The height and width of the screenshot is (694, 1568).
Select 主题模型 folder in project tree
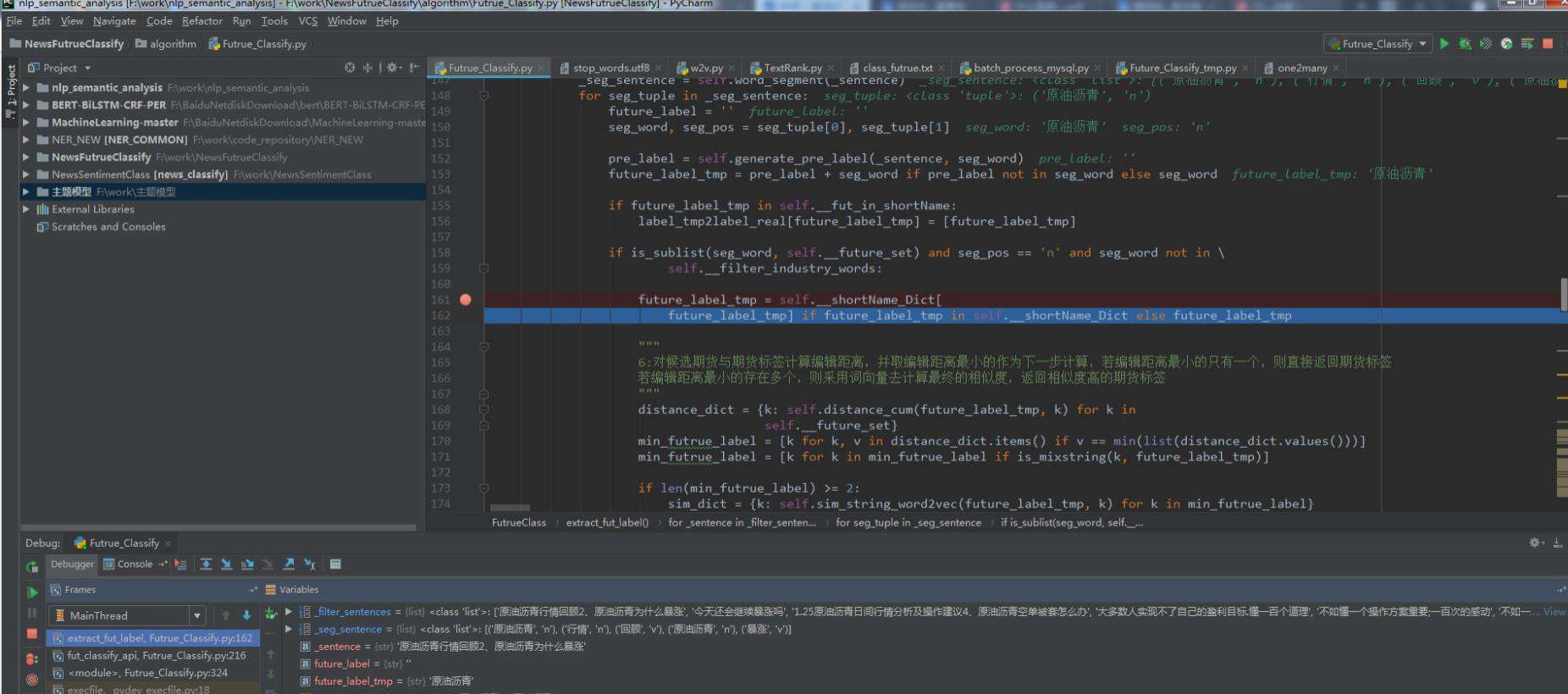pyautogui.click(x=223, y=192)
